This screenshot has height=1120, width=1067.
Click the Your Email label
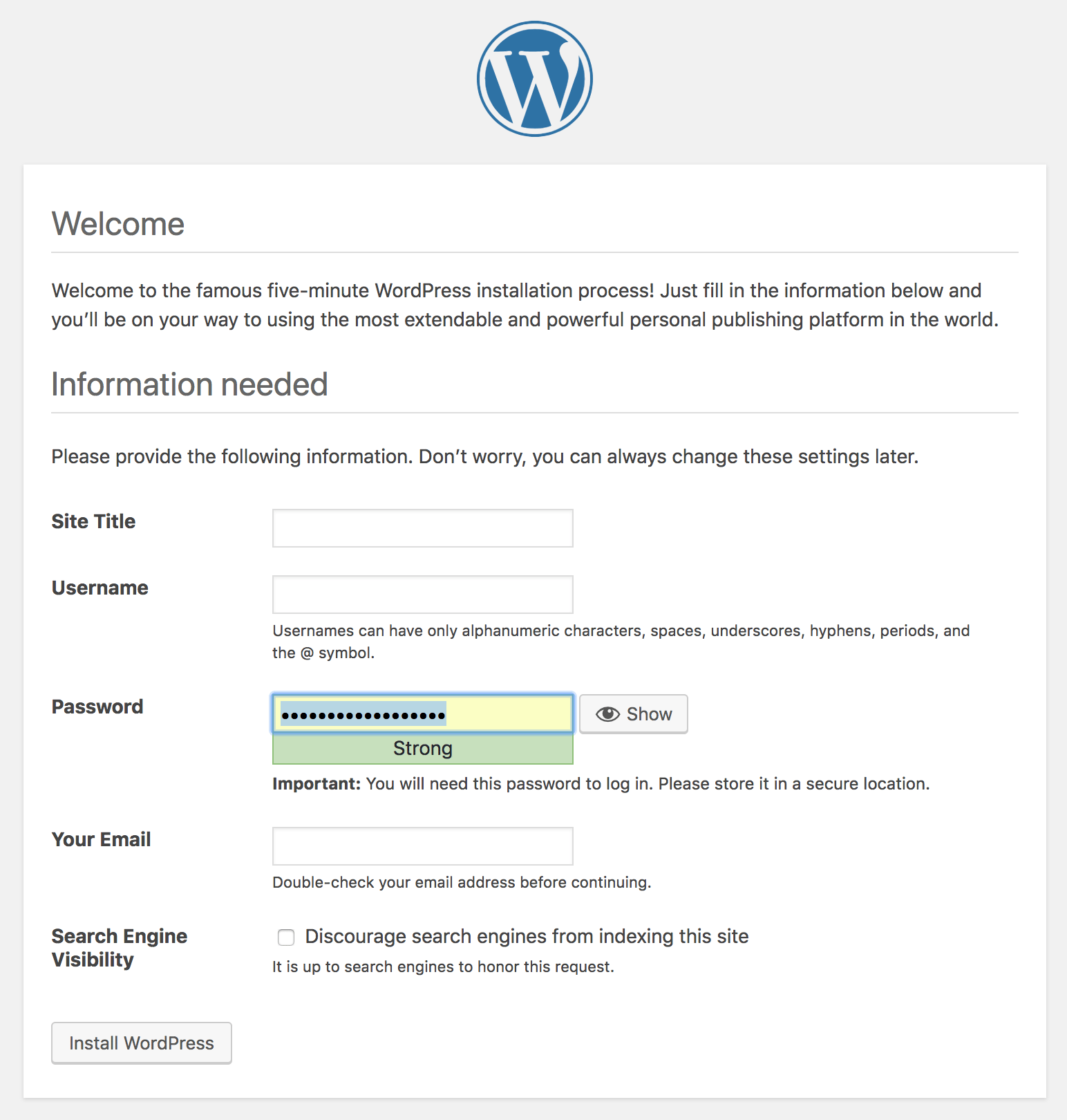(x=101, y=839)
